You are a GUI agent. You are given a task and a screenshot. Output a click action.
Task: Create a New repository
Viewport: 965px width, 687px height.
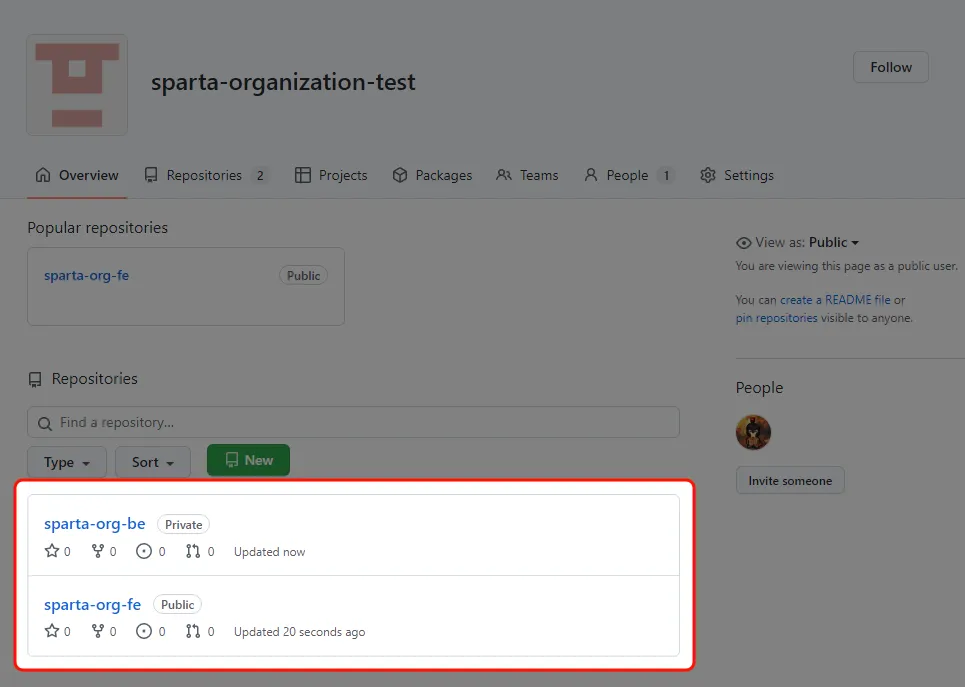pyautogui.click(x=248, y=460)
